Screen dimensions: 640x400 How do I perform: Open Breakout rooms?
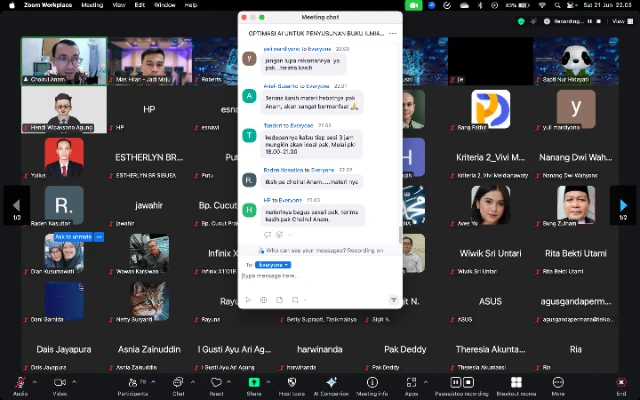click(x=516, y=383)
